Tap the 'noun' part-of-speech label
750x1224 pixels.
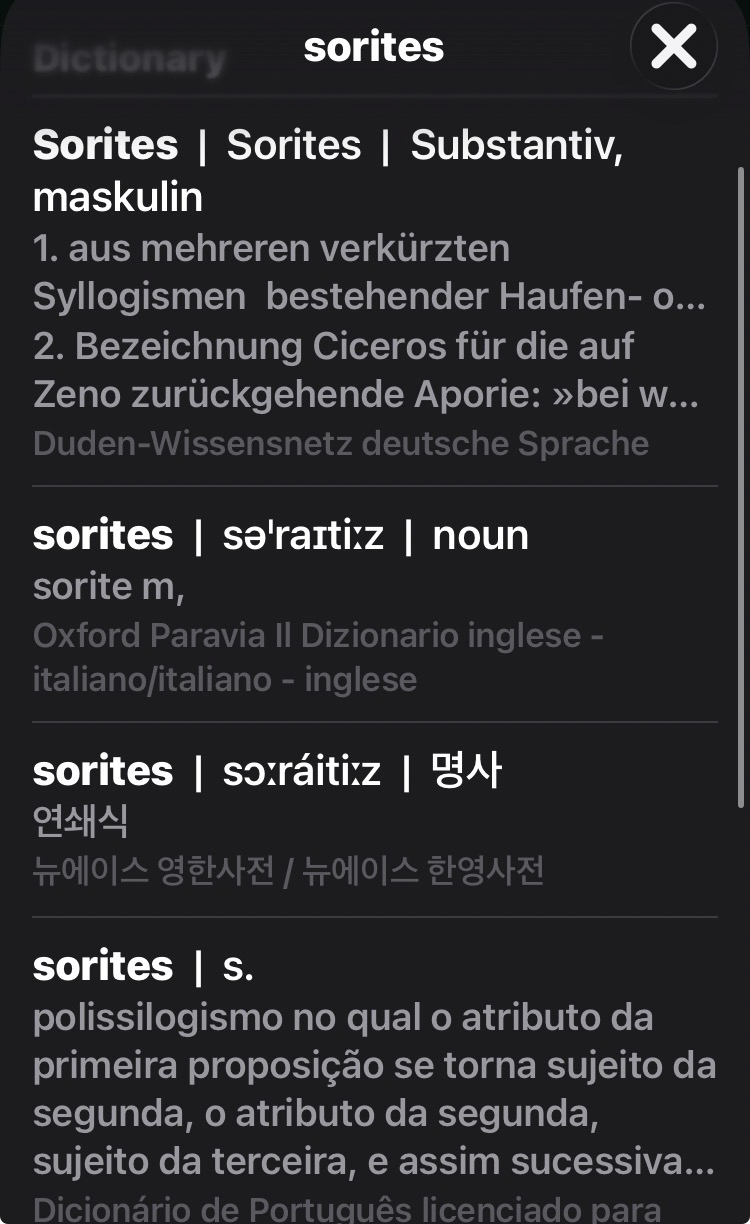pos(480,536)
